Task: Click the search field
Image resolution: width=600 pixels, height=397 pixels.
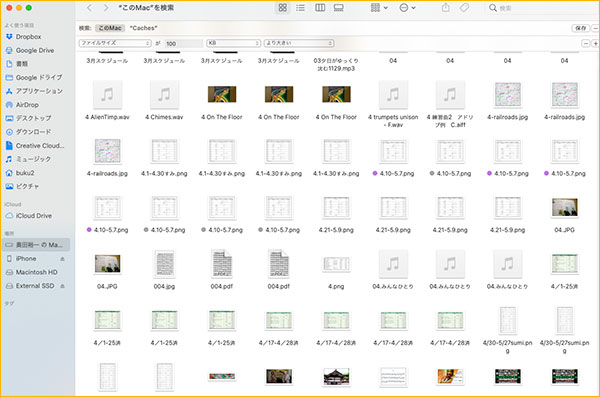Action: click(541, 8)
